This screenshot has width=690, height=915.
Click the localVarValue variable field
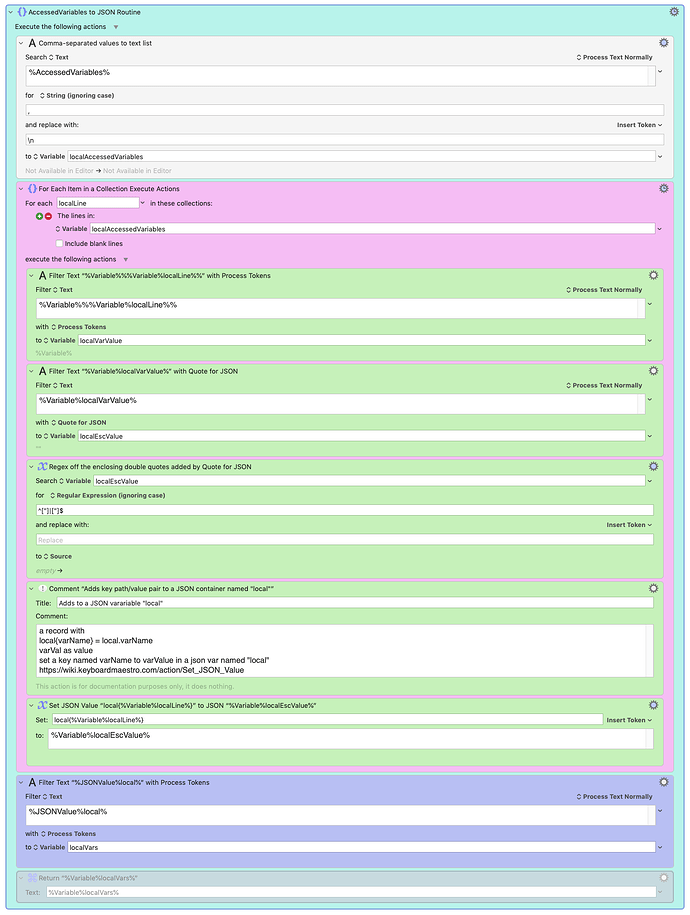[x=361, y=340]
